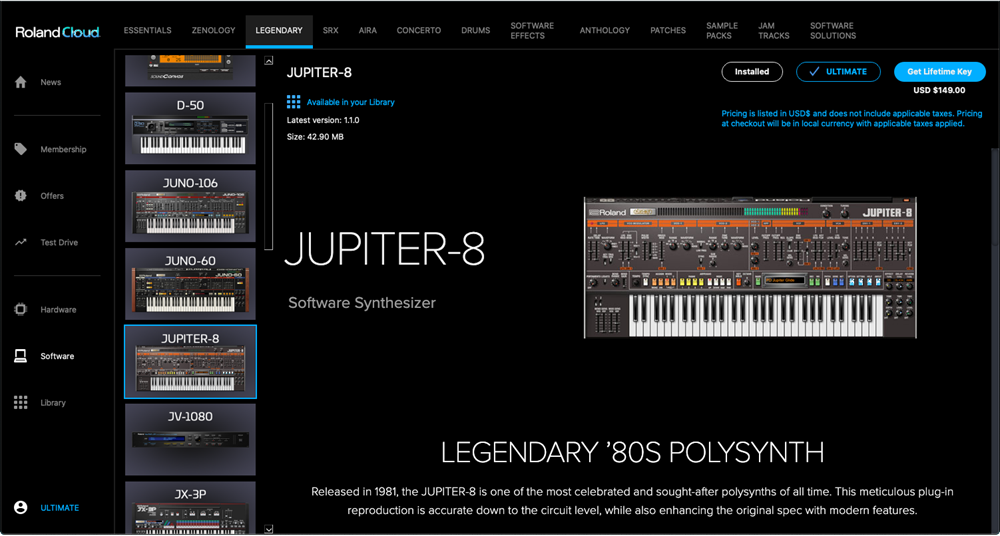This screenshot has height=536, width=1000.
Task: Go to Membership in sidebar
Action: point(63,149)
